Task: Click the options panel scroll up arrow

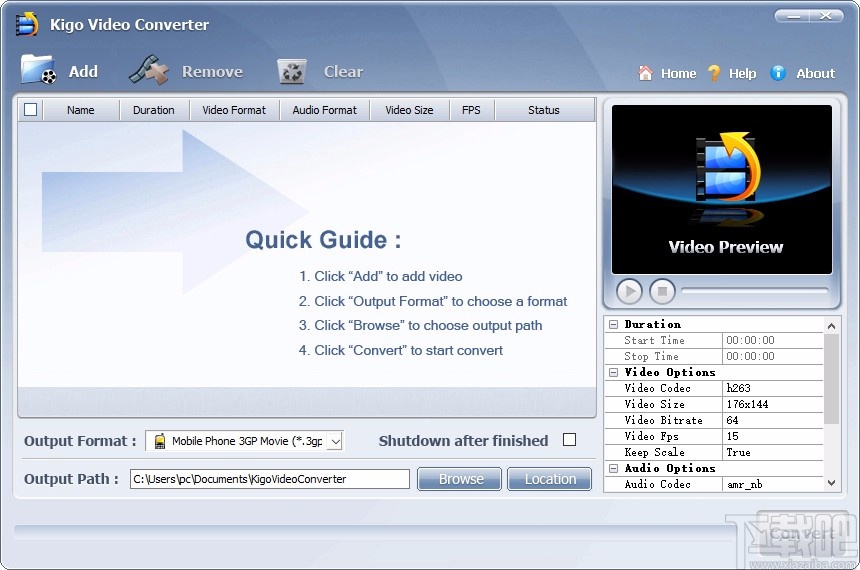Action: (831, 325)
